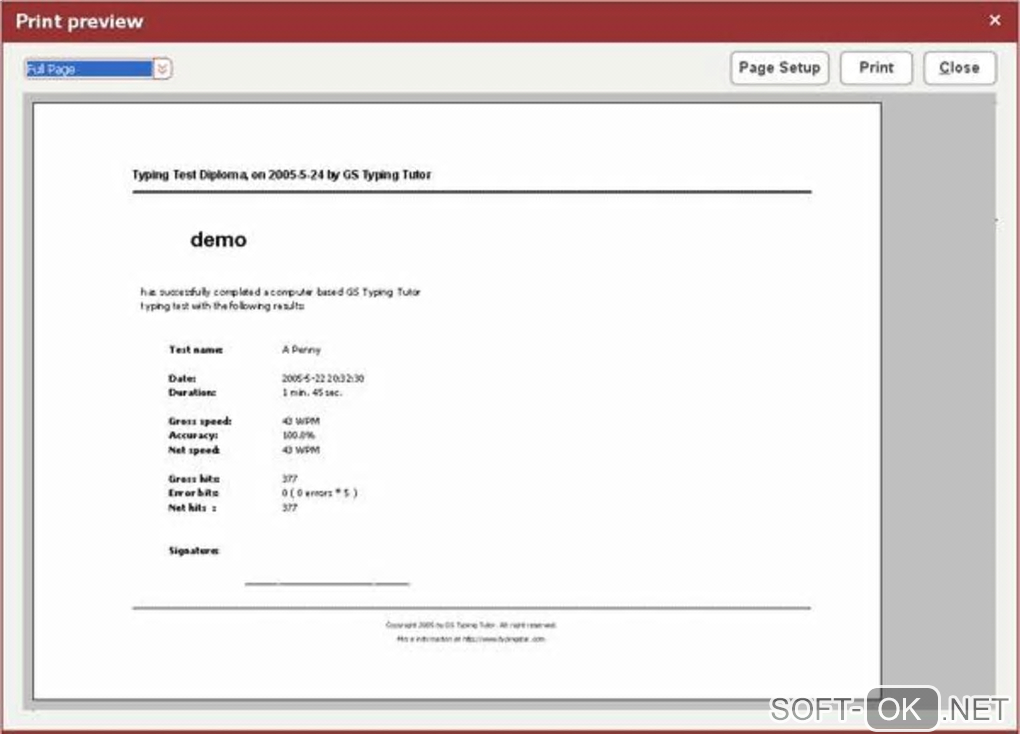Click the '0 ( 0 errors * 5 )' value
1020x734 pixels.
319,493
